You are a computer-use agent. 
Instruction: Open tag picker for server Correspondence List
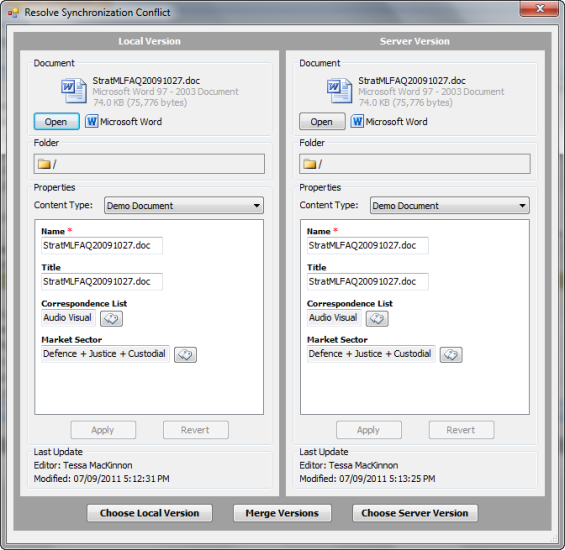pyautogui.click(x=377, y=319)
